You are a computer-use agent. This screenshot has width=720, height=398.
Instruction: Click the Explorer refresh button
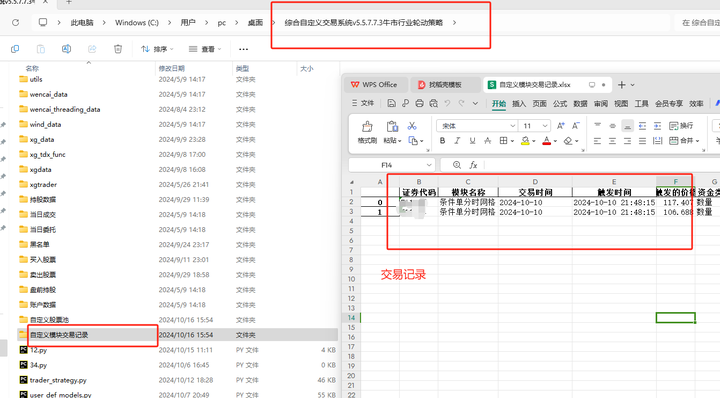click(x=15, y=22)
